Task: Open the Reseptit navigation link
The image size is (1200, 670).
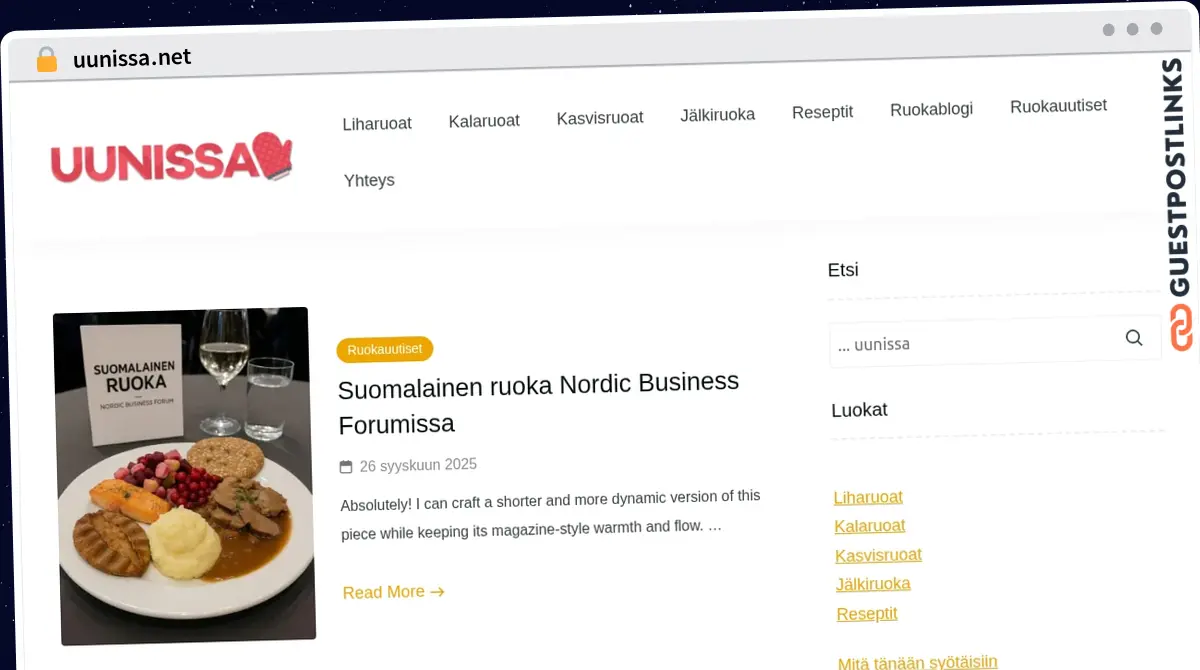Action: [x=822, y=112]
